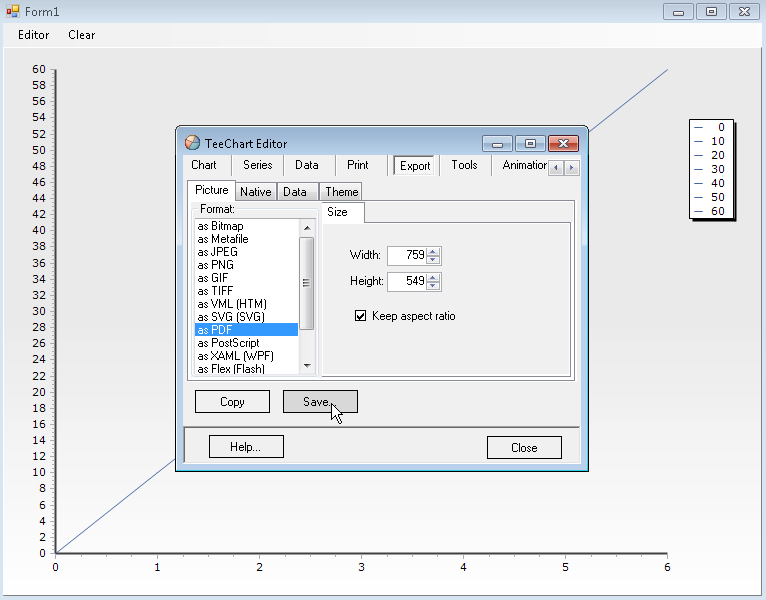Open the Editor menu
The image size is (766, 600).
coord(34,35)
